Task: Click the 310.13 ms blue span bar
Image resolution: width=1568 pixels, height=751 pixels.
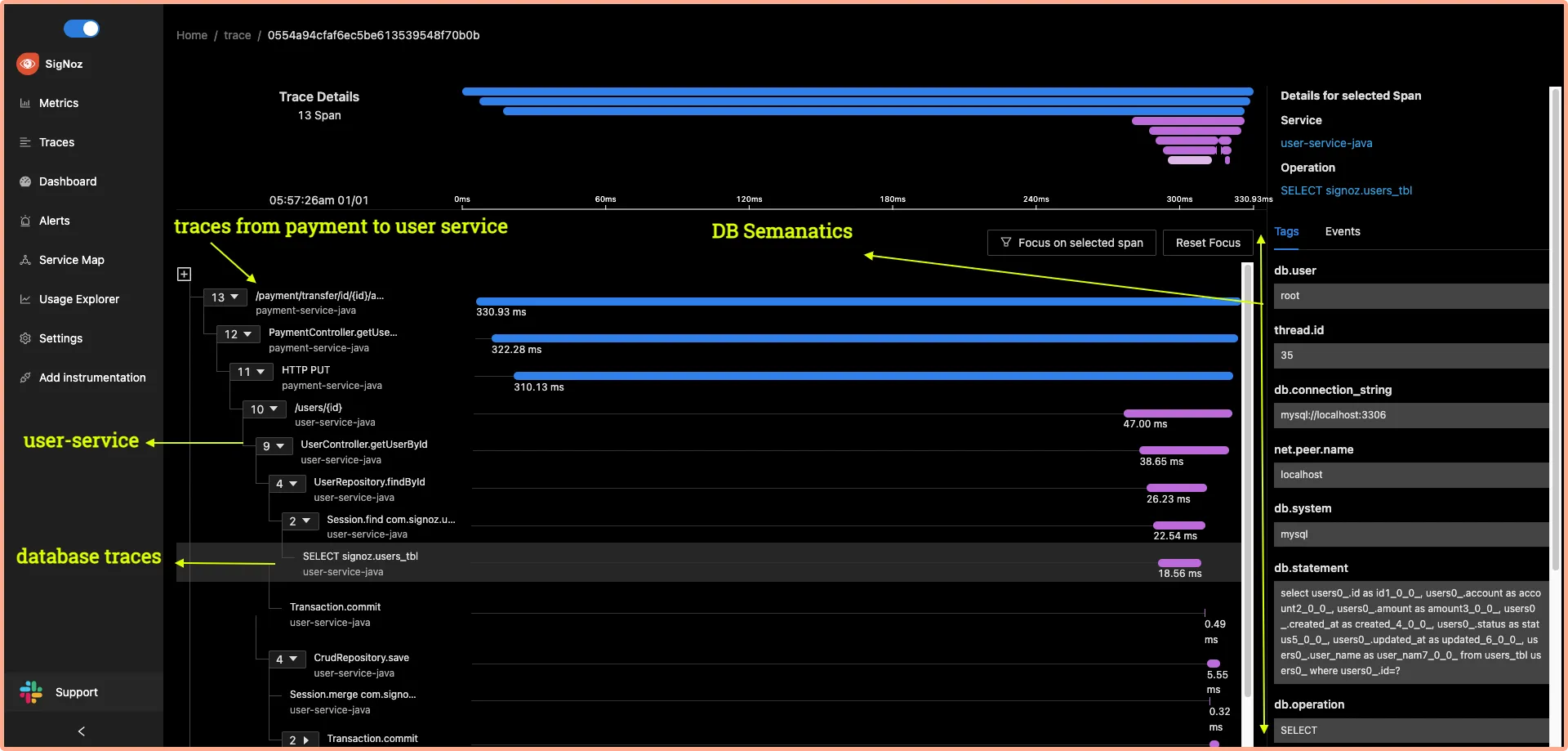Action: [x=873, y=376]
